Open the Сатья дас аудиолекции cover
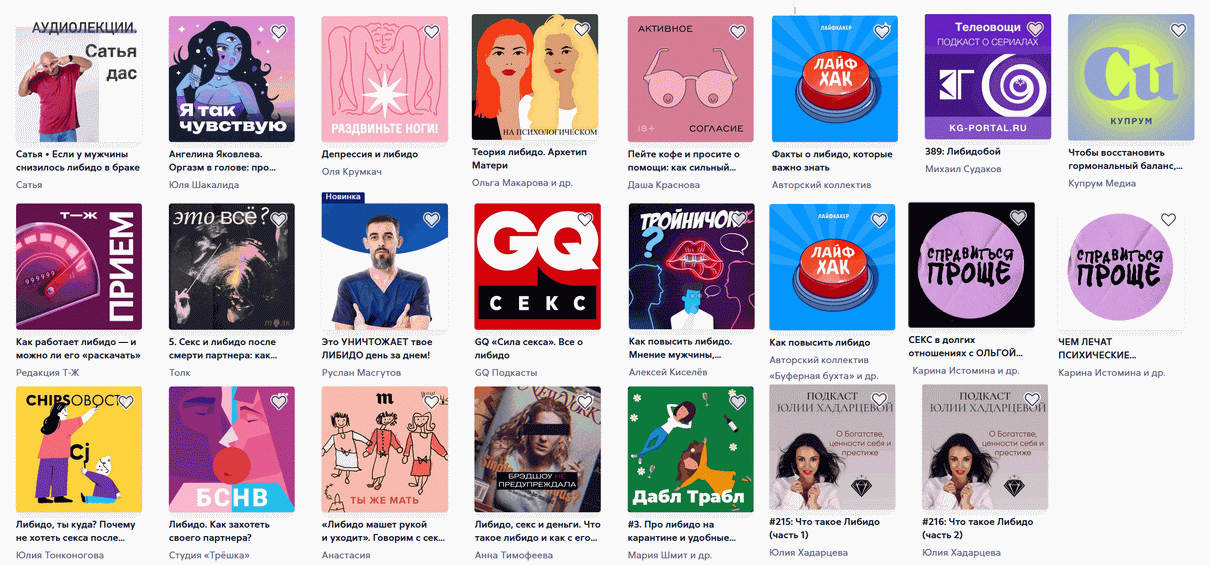This screenshot has height=565, width=1209. pos(79,79)
